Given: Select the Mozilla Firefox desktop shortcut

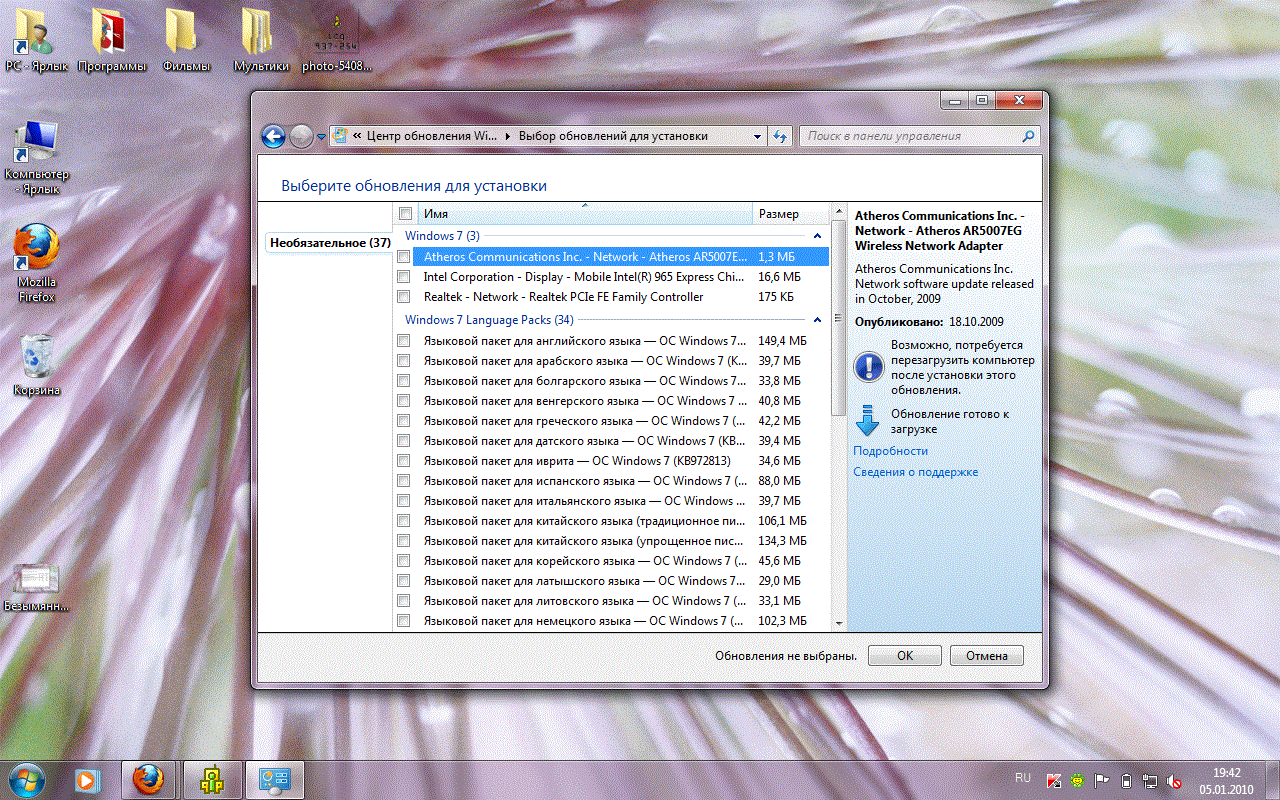Looking at the screenshot, I should click(x=36, y=262).
